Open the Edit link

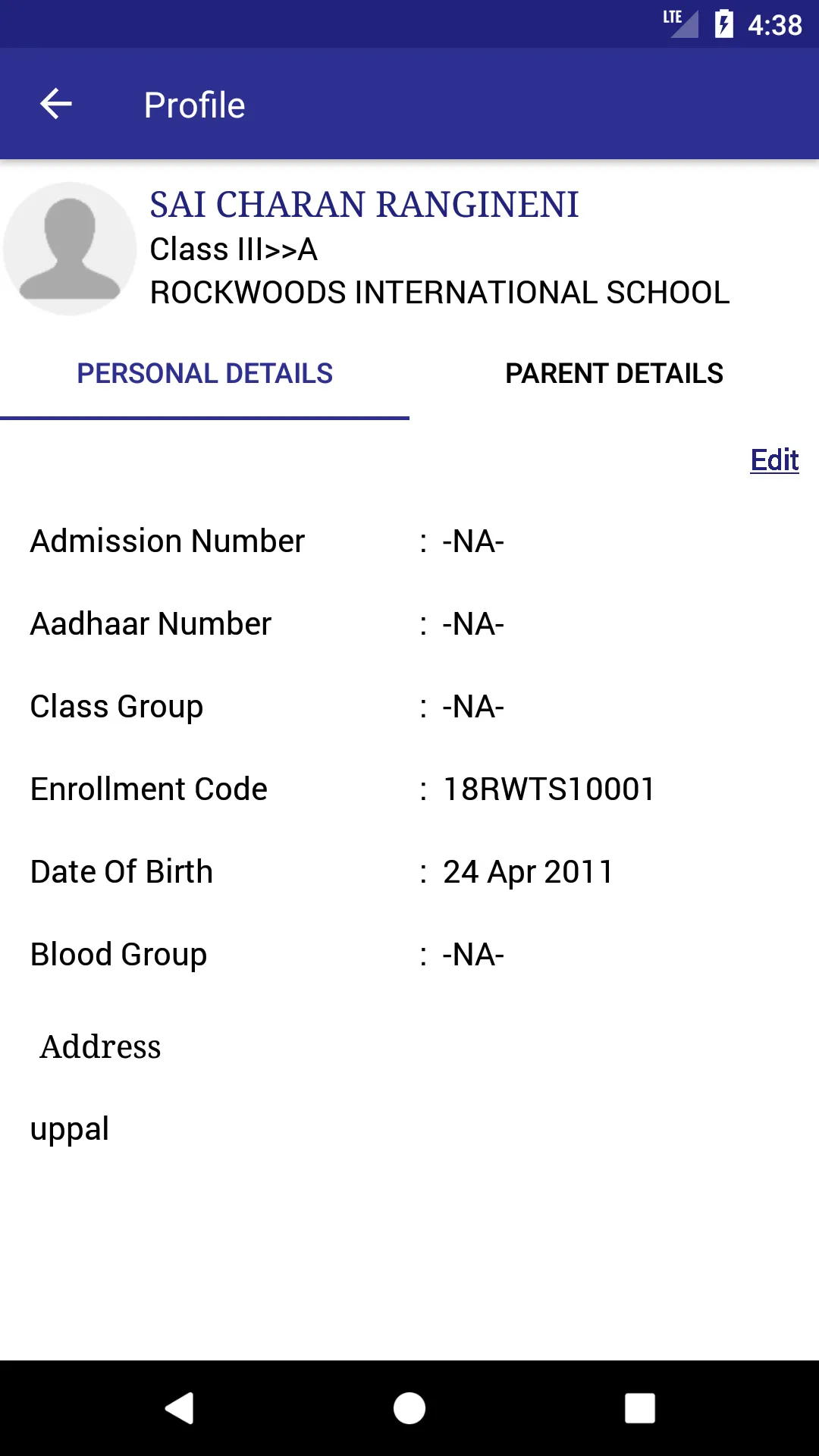774,460
